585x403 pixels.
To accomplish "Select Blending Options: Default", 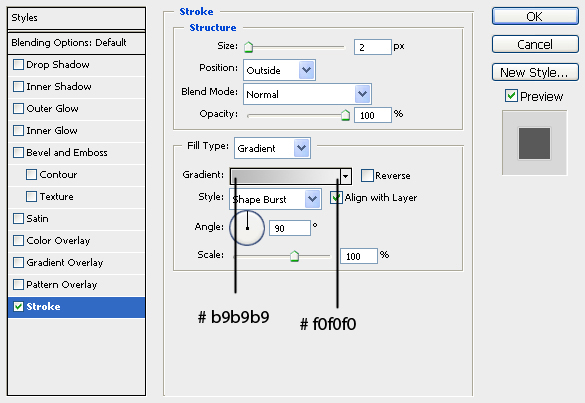I will 76,43.
